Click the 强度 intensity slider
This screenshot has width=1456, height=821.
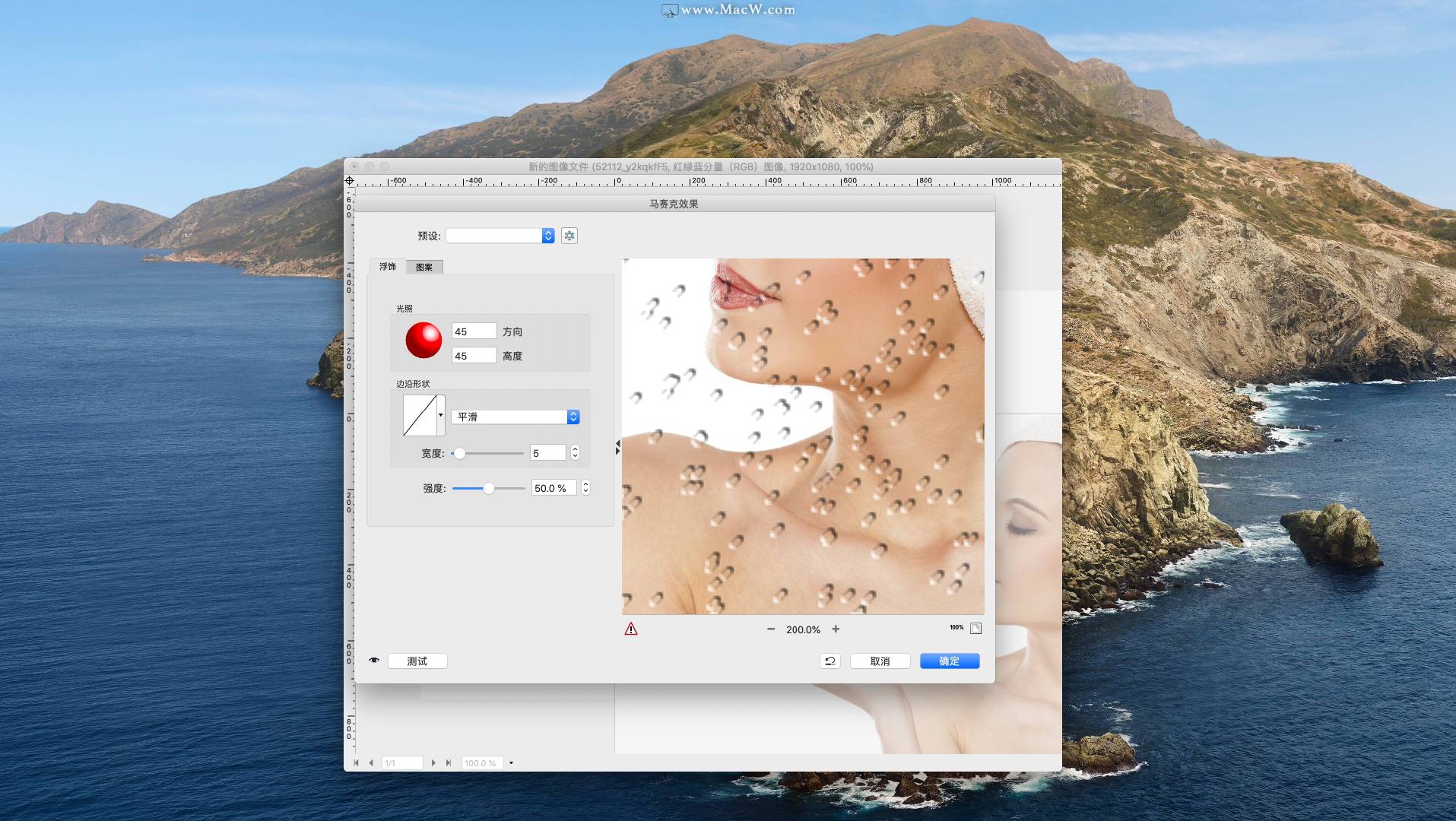(x=489, y=488)
